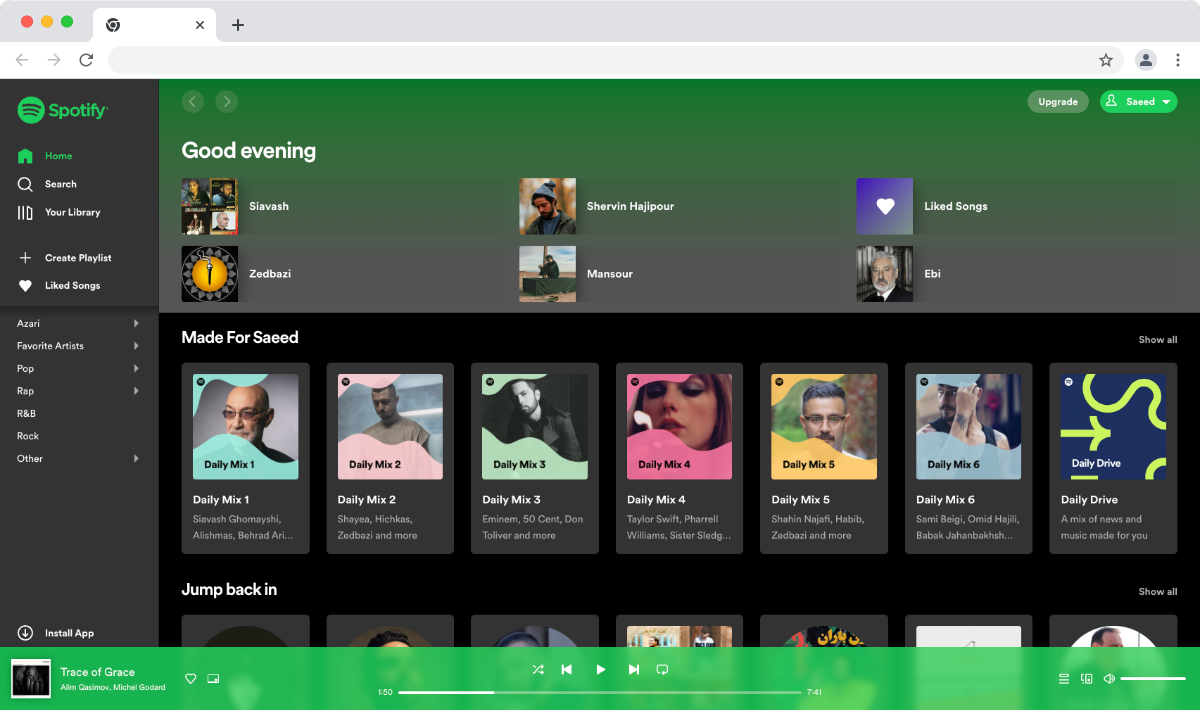Click now playing album art
Viewport: 1200px width, 710px height.
click(x=31, y=678)
